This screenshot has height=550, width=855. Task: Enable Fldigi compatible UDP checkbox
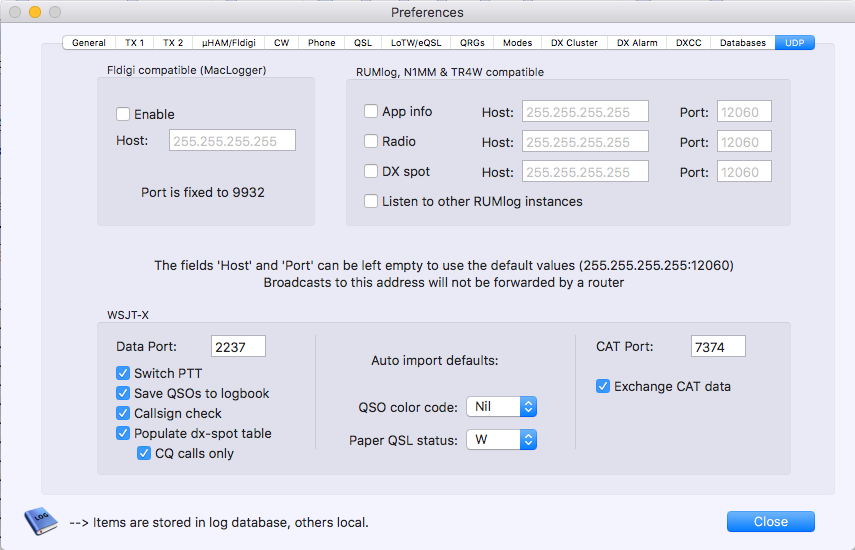pyautogui.click(x=123, y=114)
